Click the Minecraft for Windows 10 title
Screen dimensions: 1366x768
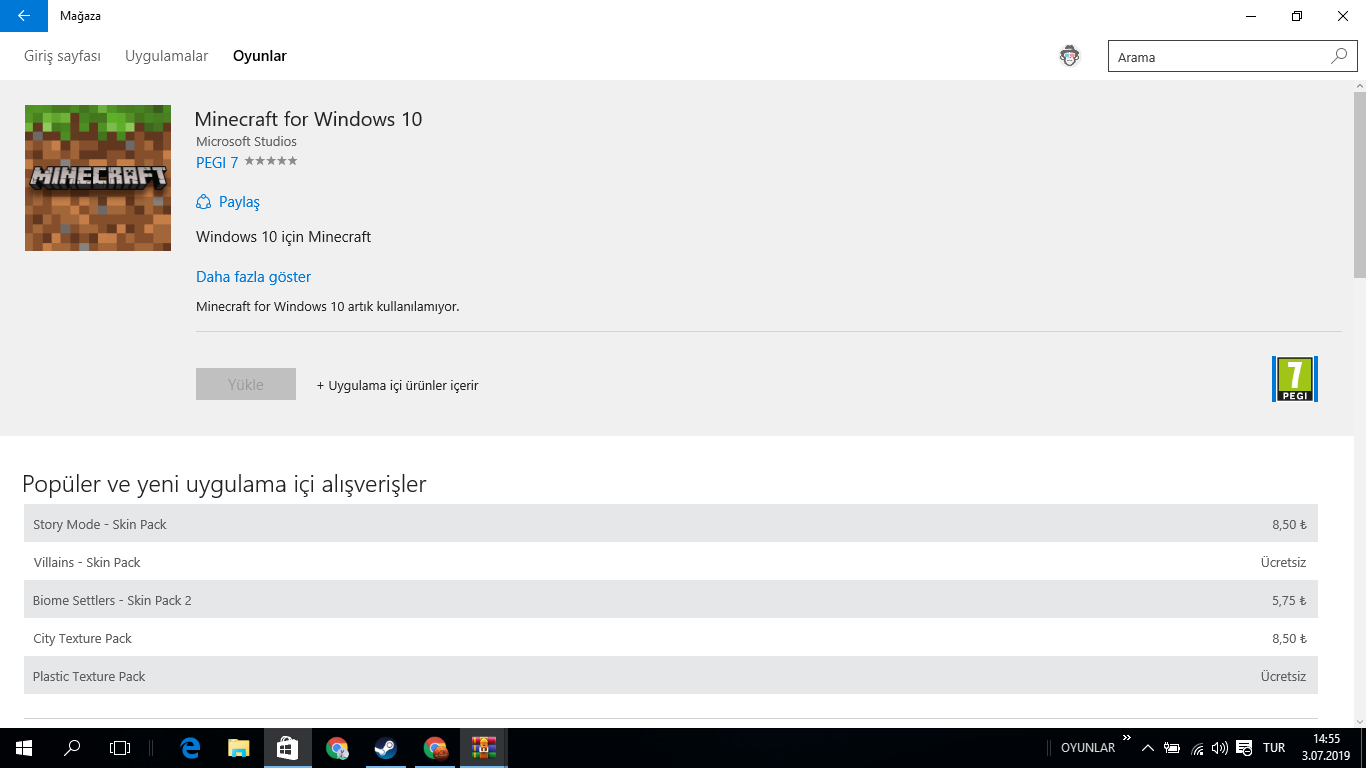pos(308,119)
